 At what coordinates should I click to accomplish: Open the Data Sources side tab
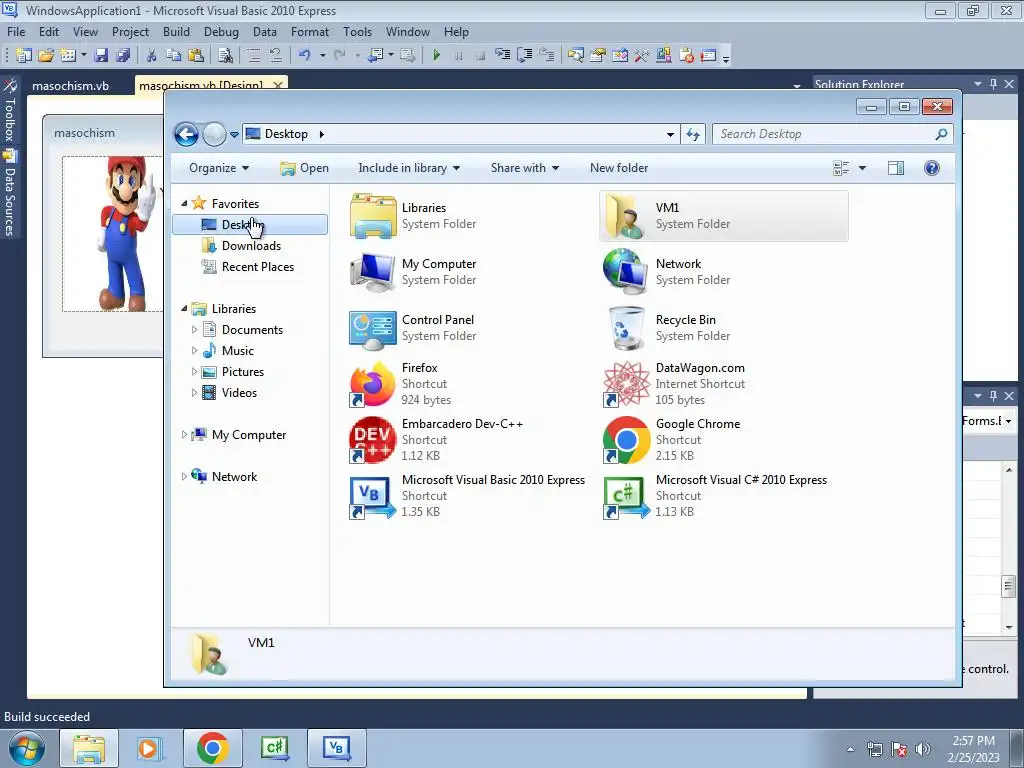click(10, 193)
